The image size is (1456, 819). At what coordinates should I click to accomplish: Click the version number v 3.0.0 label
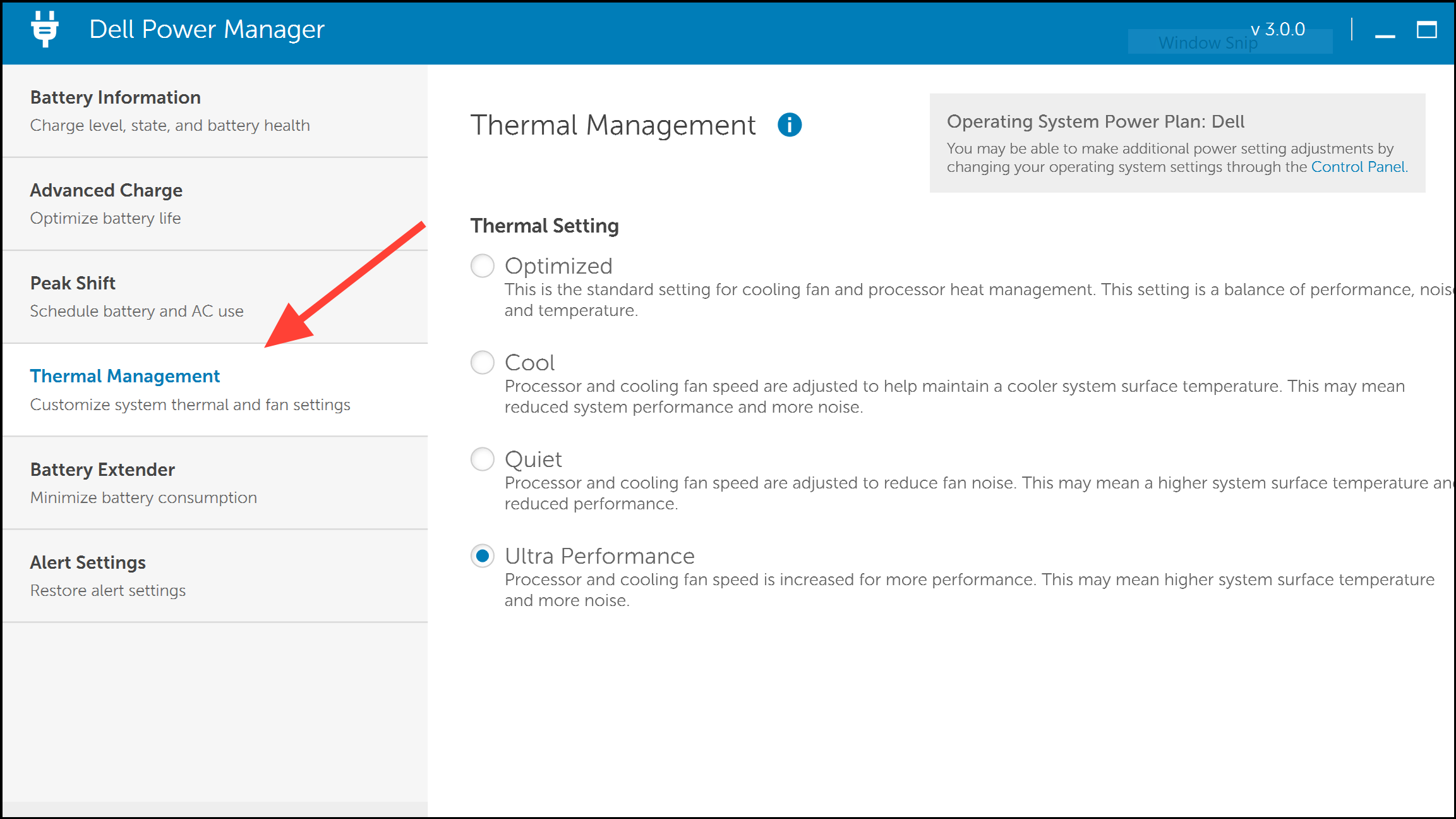(x=1277, y=28)
